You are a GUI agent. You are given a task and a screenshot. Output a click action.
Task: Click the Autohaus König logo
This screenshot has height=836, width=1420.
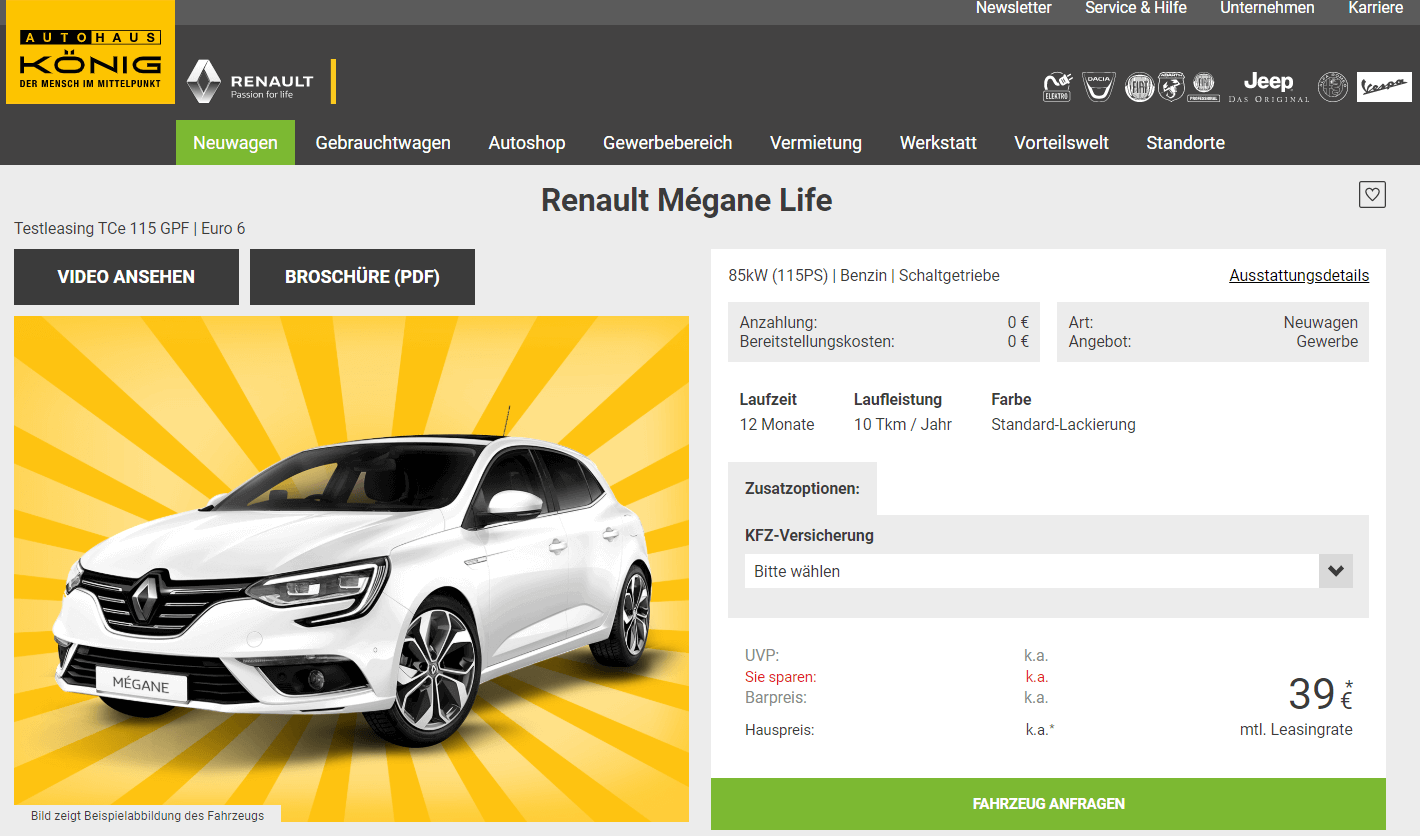tap(88, 52)
